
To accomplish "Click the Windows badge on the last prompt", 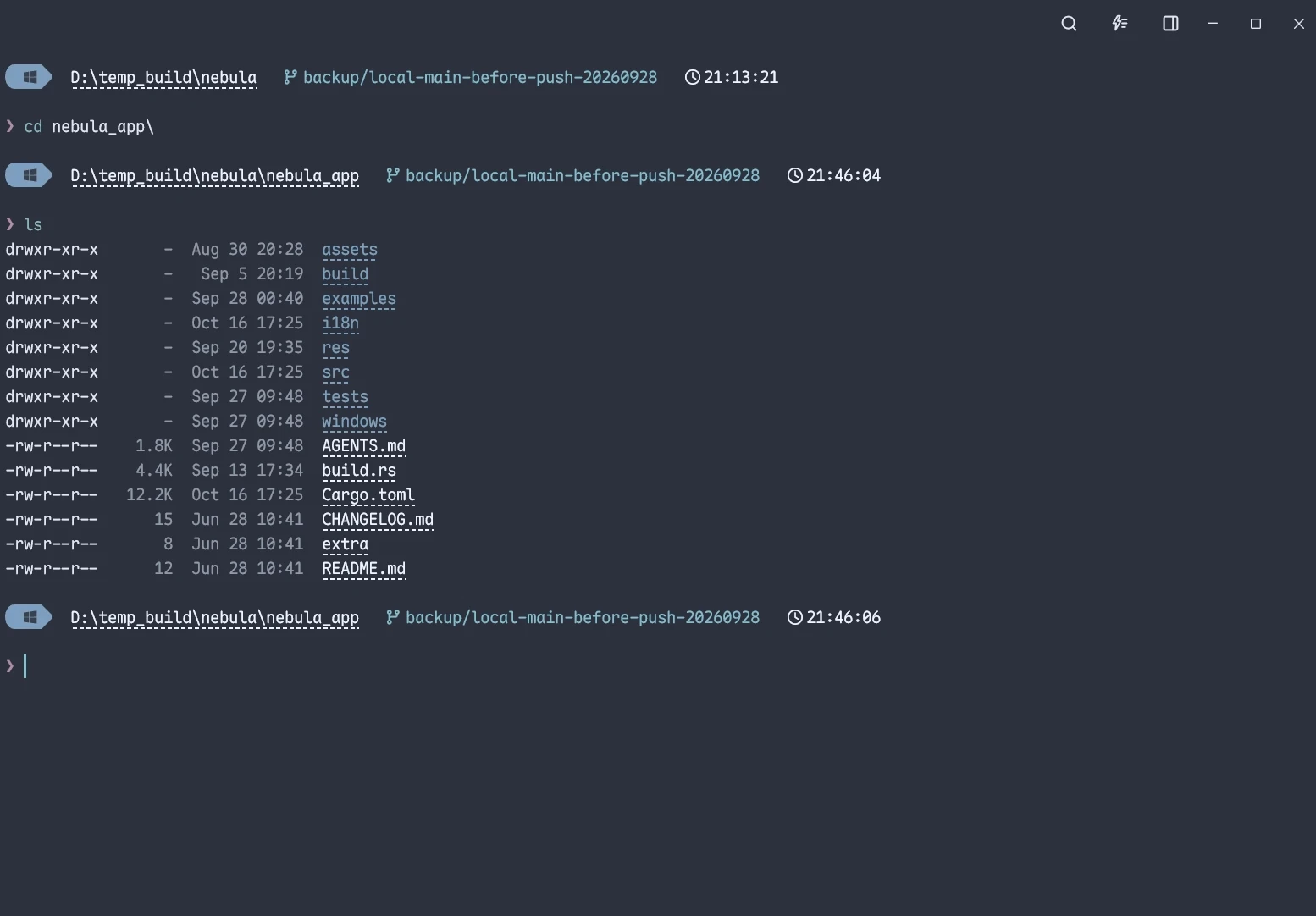I will tap(28, 617).
